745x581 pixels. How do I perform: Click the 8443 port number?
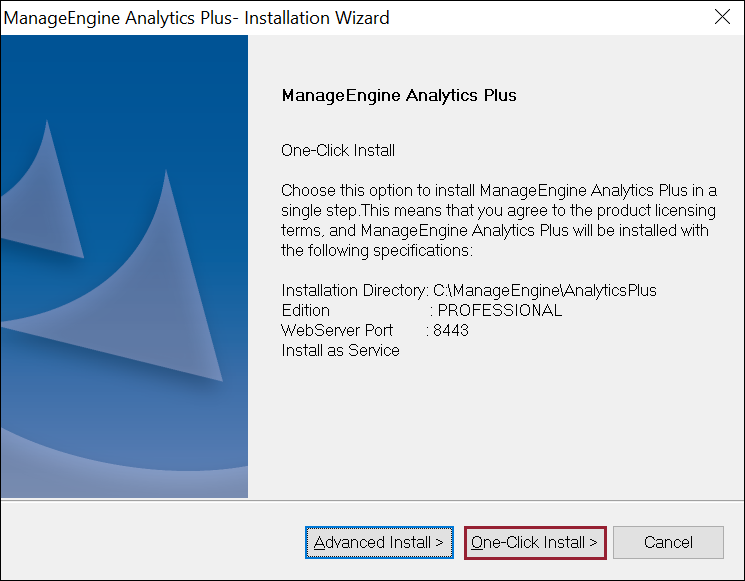[x=451, y=331]
